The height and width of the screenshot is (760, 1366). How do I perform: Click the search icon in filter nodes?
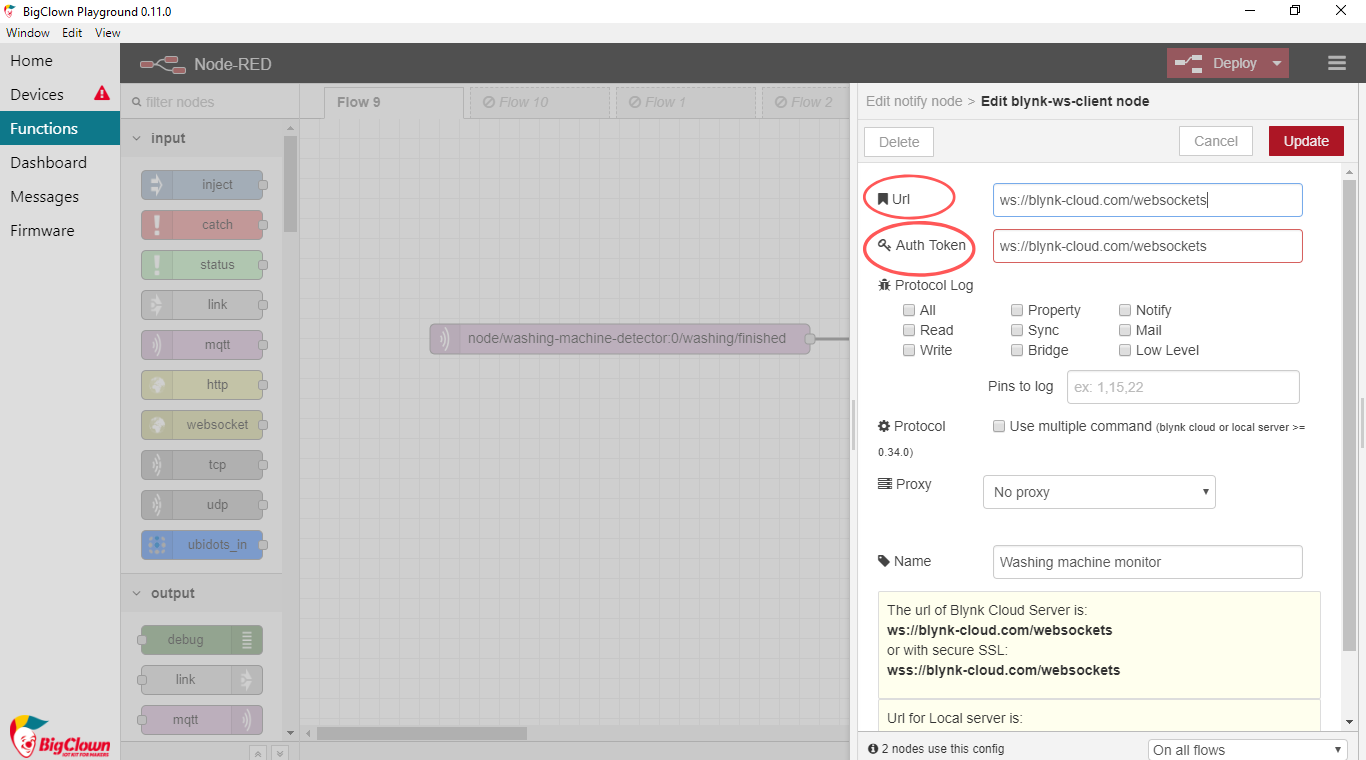(x=136, y=102)
